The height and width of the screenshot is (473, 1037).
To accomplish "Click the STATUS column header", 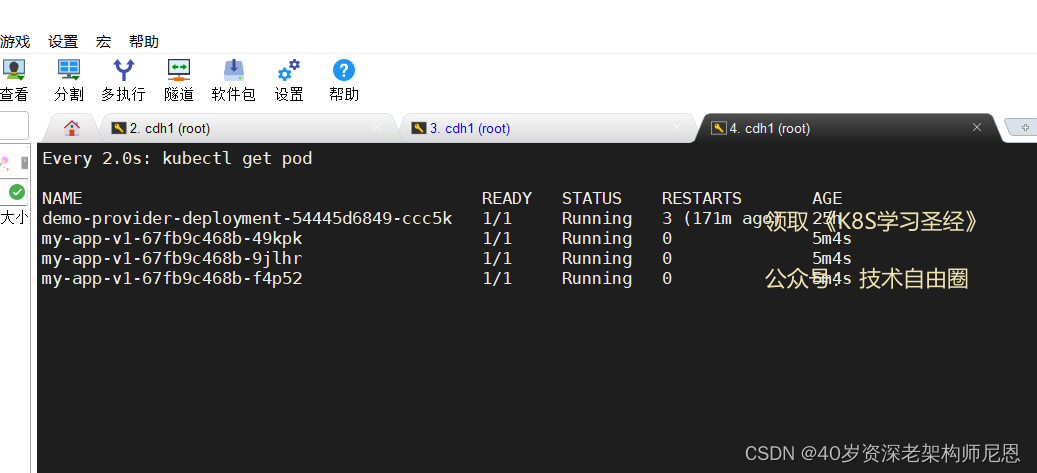I will [592, 198].
